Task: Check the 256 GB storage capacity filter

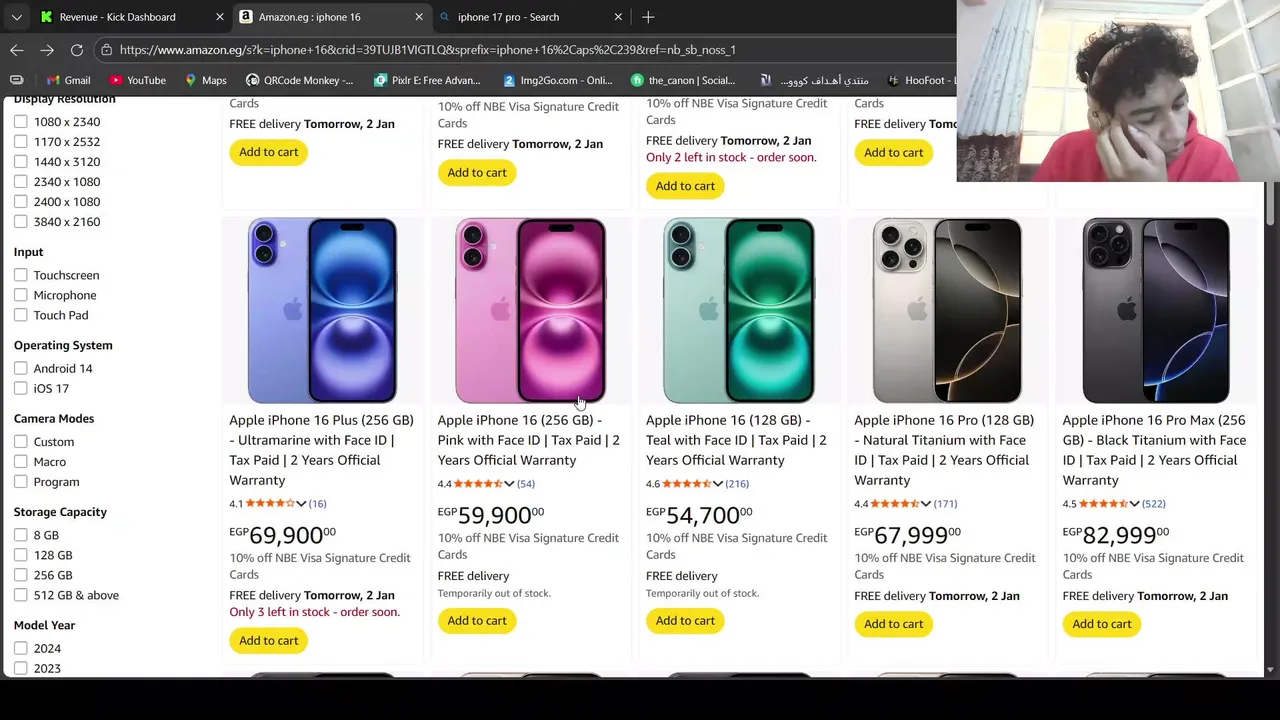Action: pyautogui.click(x=21, y=575)
